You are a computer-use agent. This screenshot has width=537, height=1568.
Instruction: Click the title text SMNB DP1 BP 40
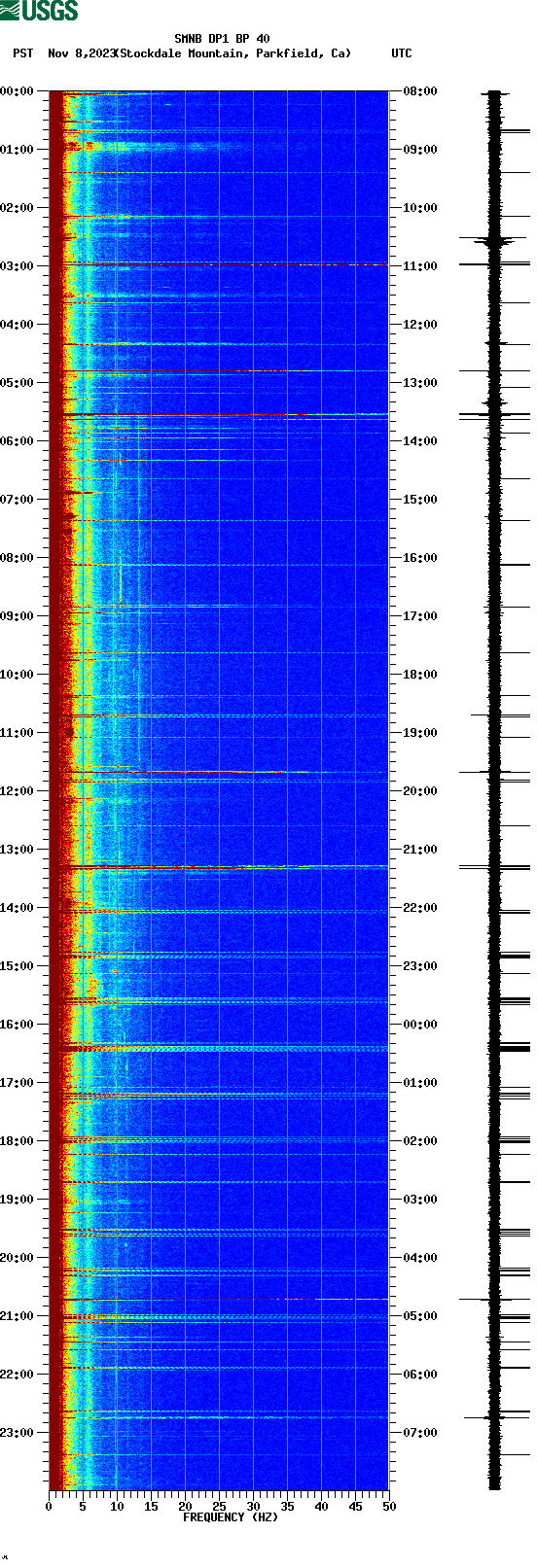(222, 39)
